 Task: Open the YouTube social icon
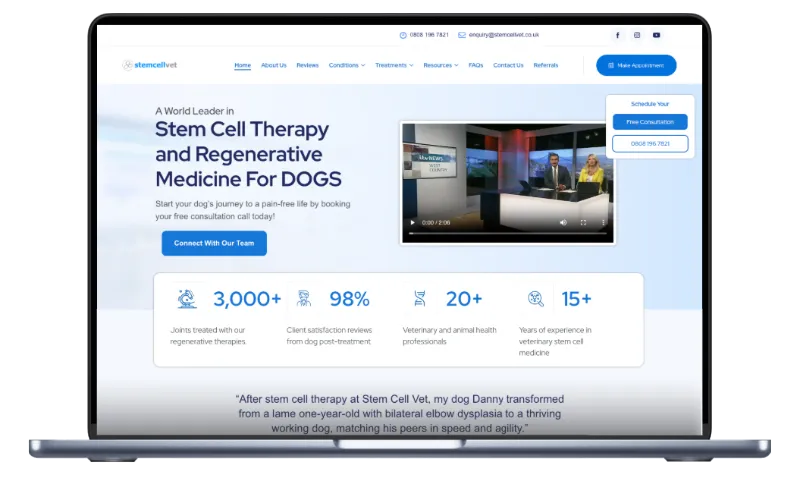(656, 35)
